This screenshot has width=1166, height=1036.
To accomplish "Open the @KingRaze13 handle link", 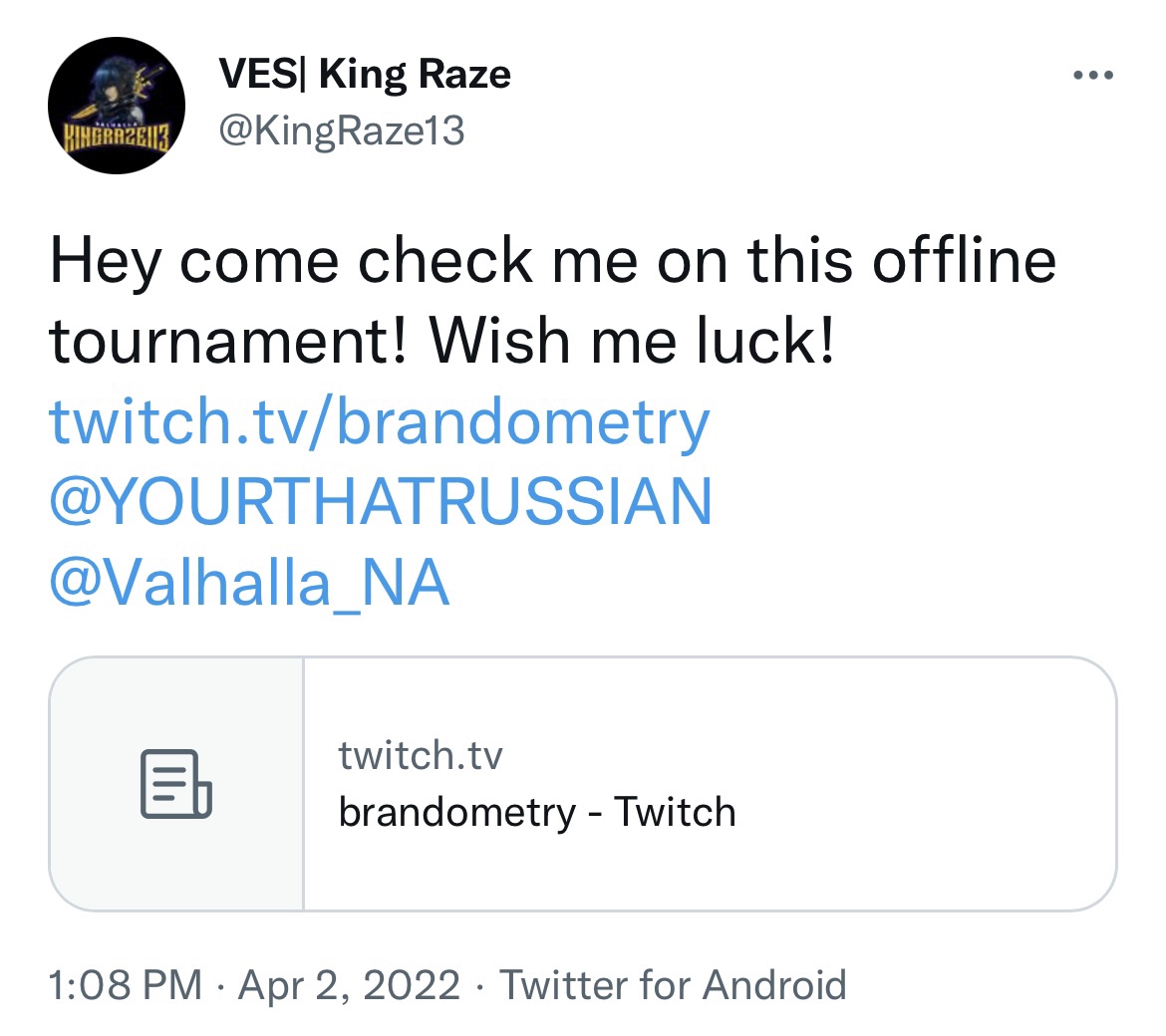I will point(341,130).
